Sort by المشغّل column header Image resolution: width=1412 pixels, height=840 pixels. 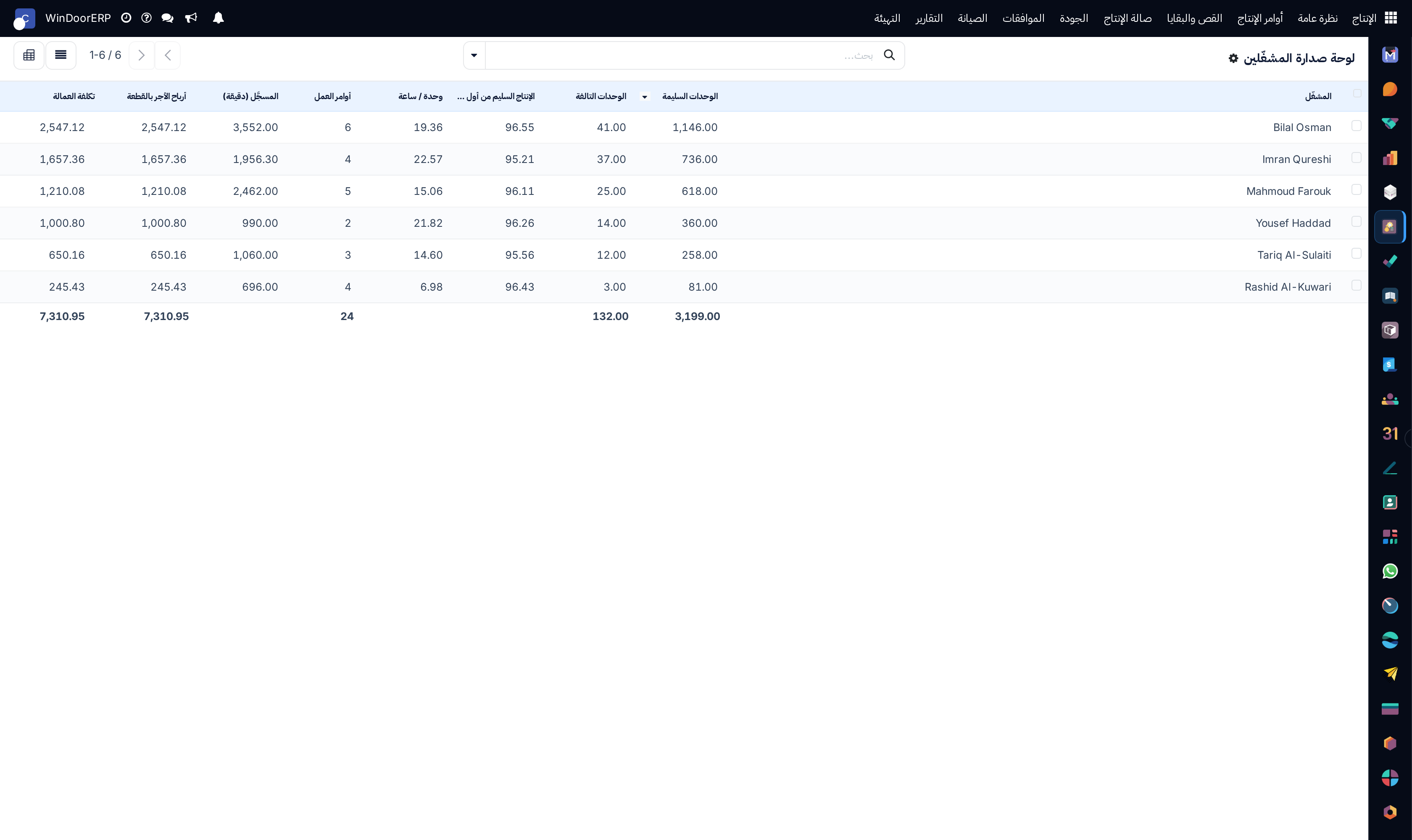click(1318, 96)
